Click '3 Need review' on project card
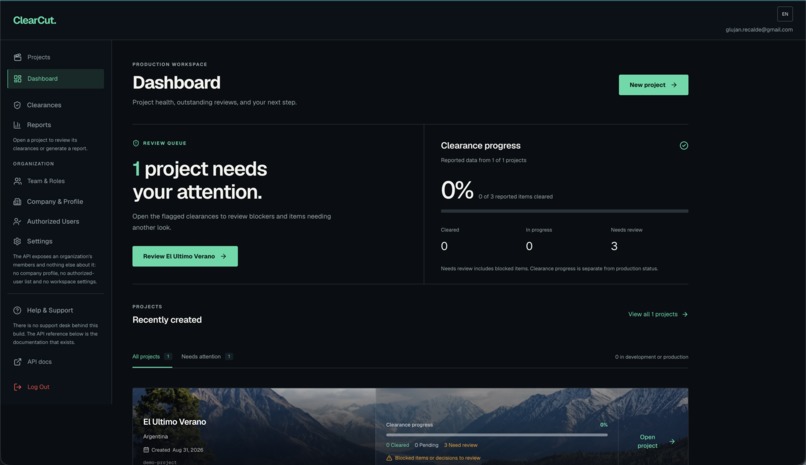Screen dimensions: 806x465 click(461, 445)
